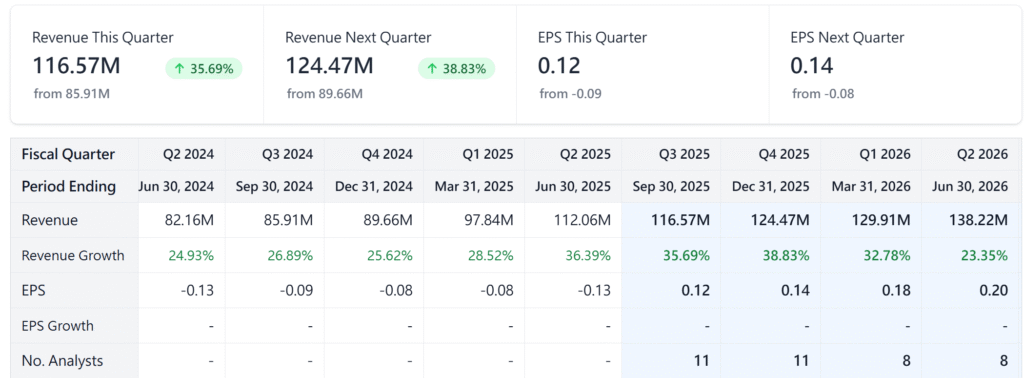
Task: Click the Revenue Growth row label
Action: (73, 255)
